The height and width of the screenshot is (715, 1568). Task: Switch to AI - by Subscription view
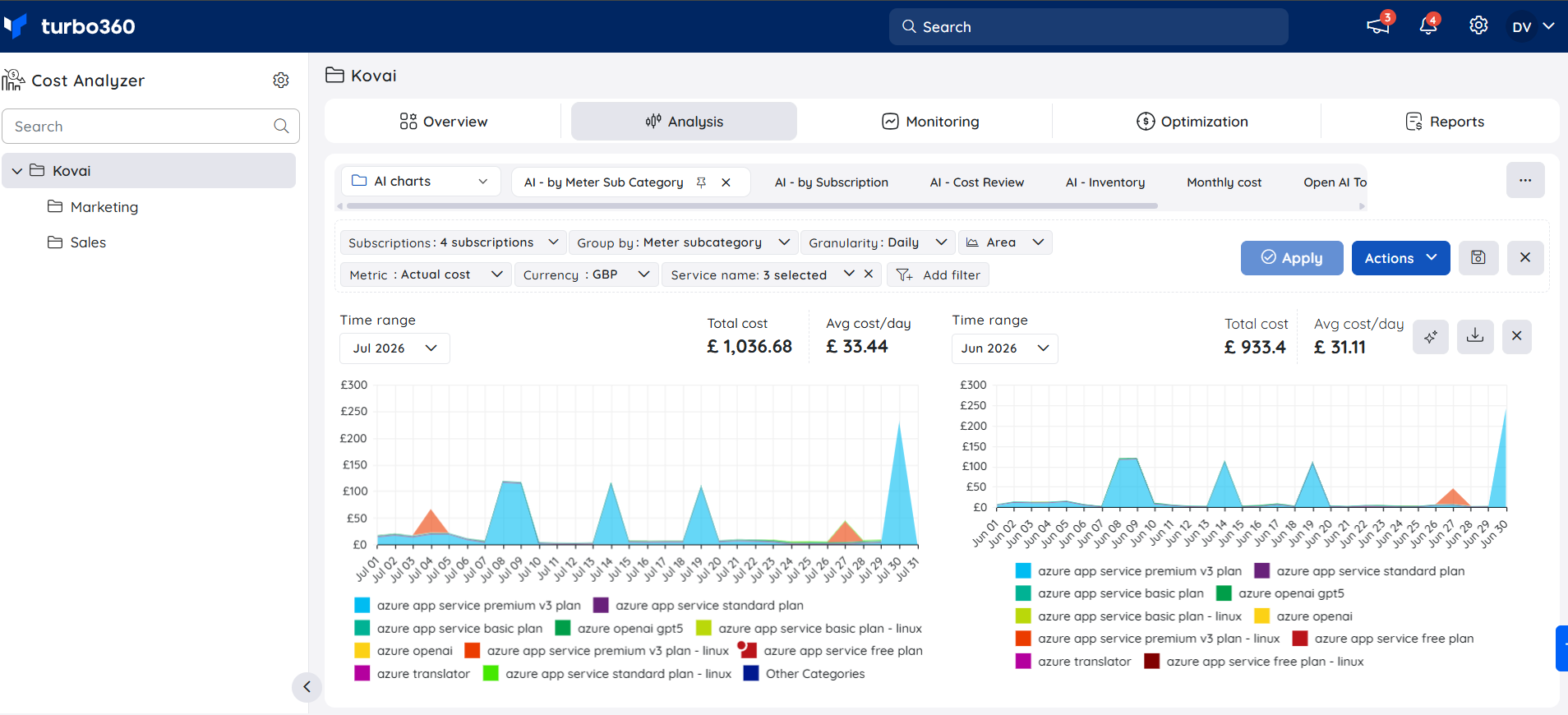[x=832, y=182]
